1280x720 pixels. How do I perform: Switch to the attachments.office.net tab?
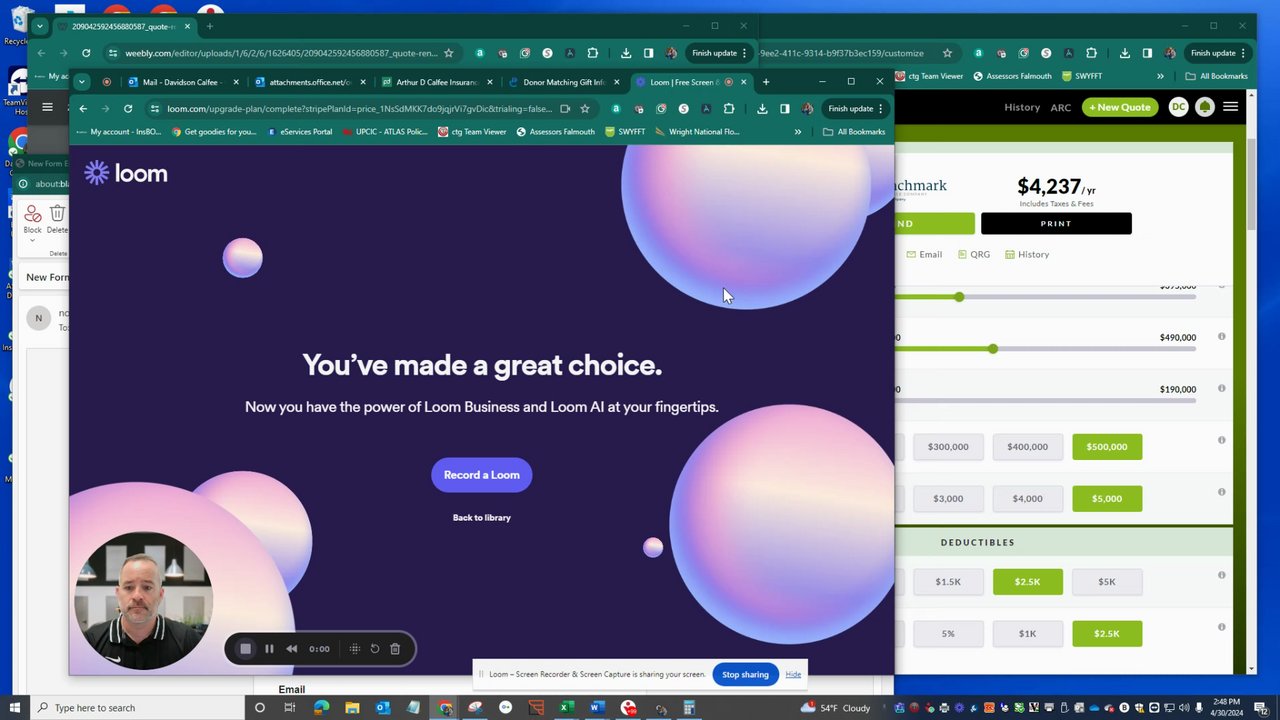(309, 82)
